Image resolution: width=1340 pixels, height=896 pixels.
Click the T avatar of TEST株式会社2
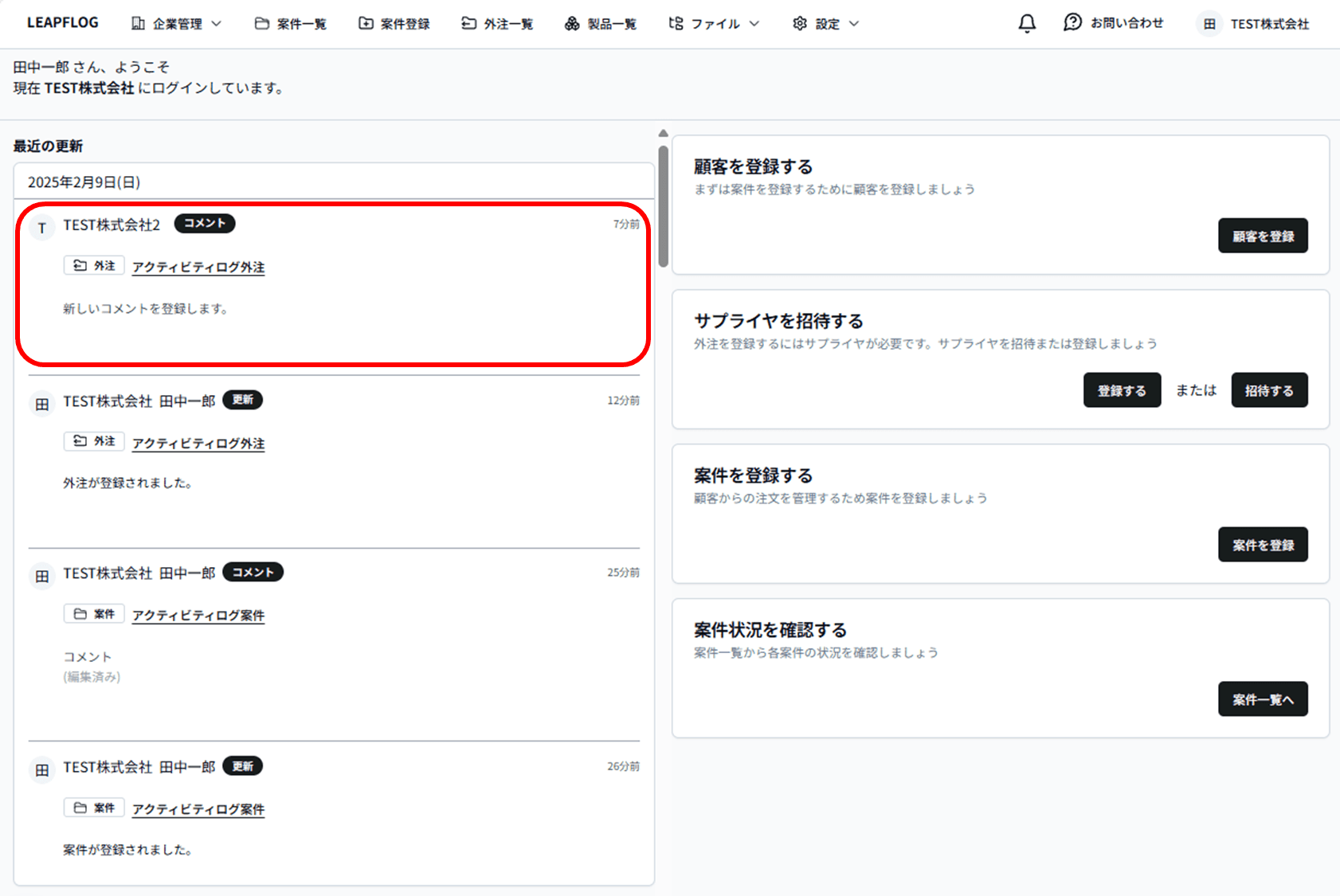(42, 228)
